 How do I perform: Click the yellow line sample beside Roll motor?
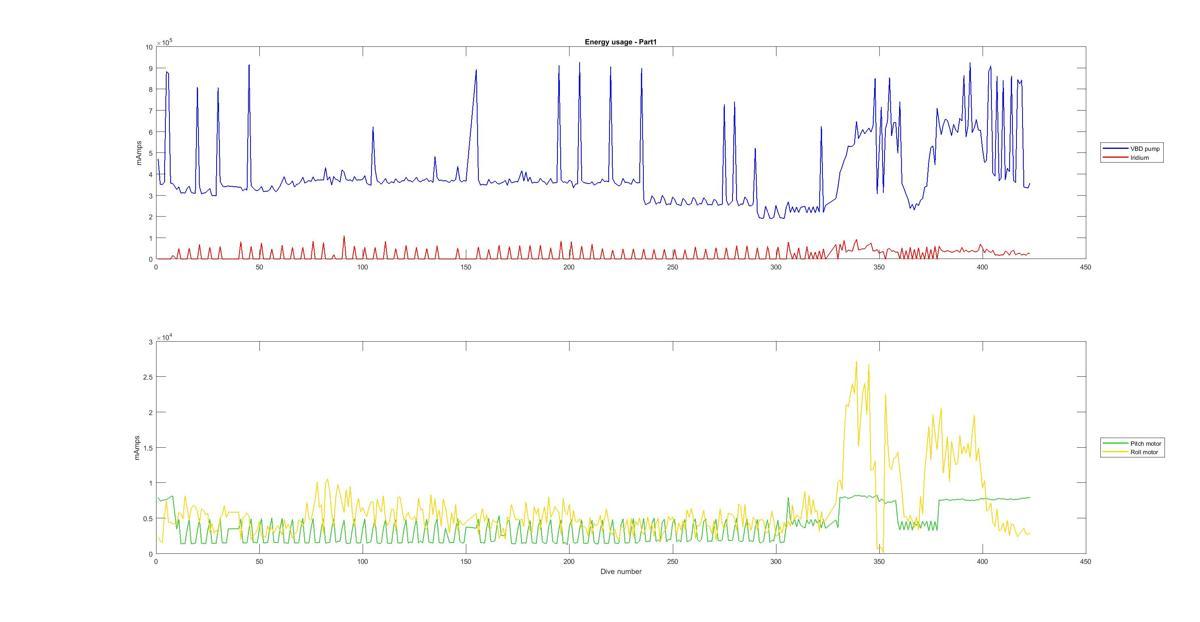point(1116,452)
